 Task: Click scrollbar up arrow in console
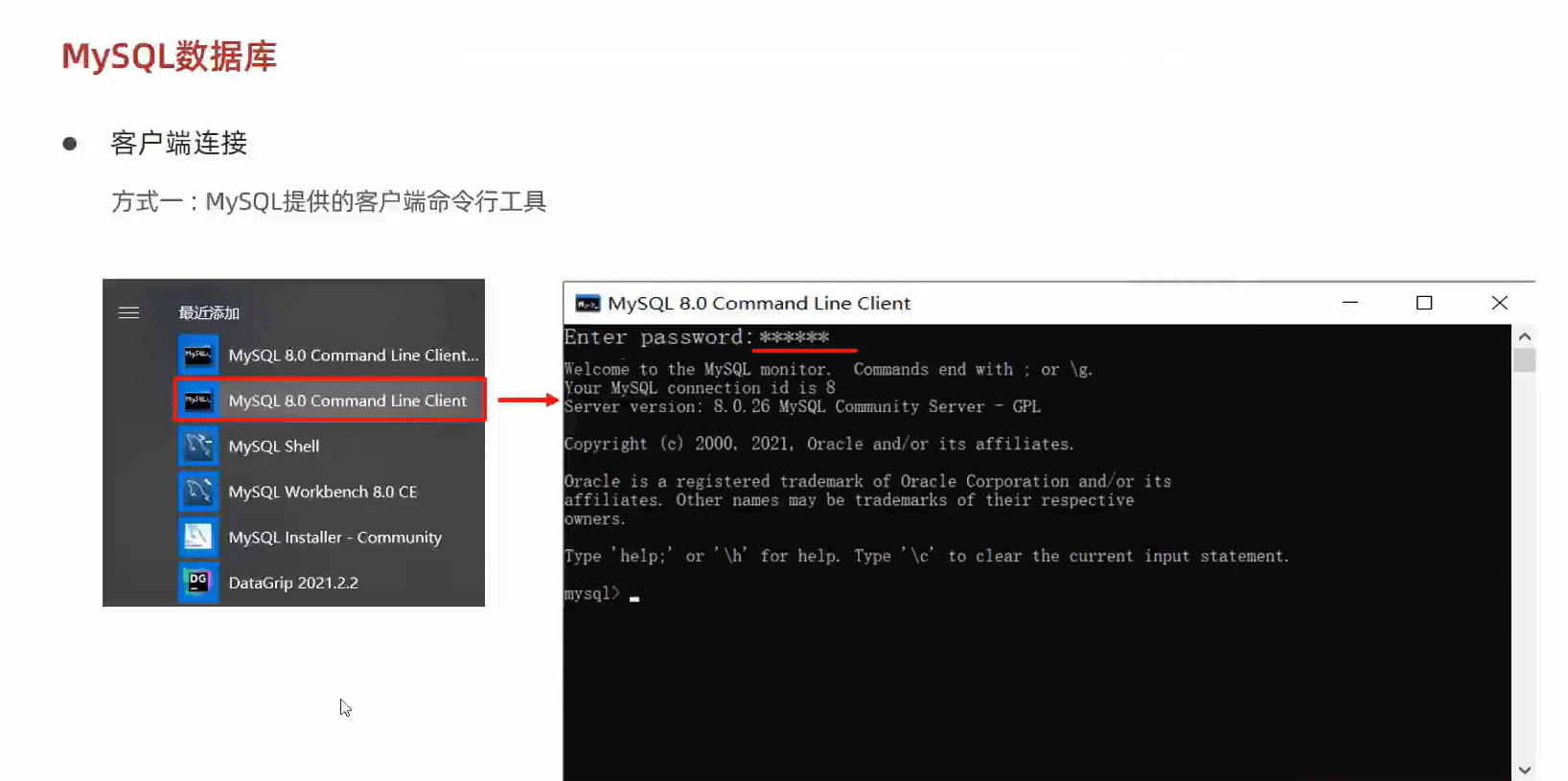click(x=1524, y=337)
